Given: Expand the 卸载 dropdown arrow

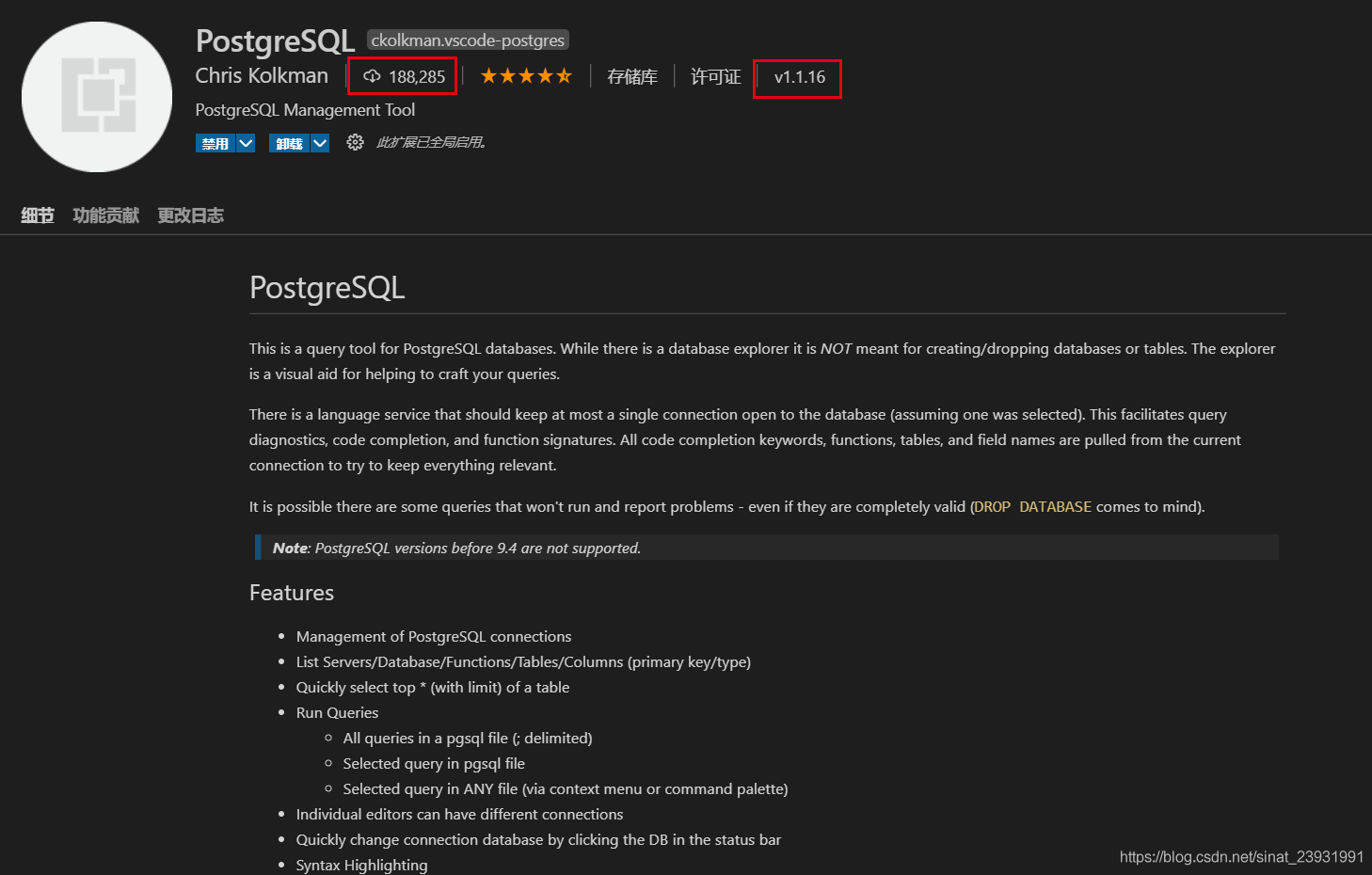Looking at the screenshot, I should point(320,143).
